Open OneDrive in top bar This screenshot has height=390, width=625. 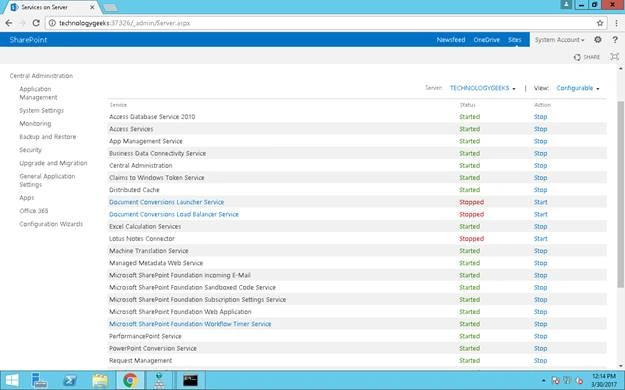pyautogui.click(x=486, y=40)
